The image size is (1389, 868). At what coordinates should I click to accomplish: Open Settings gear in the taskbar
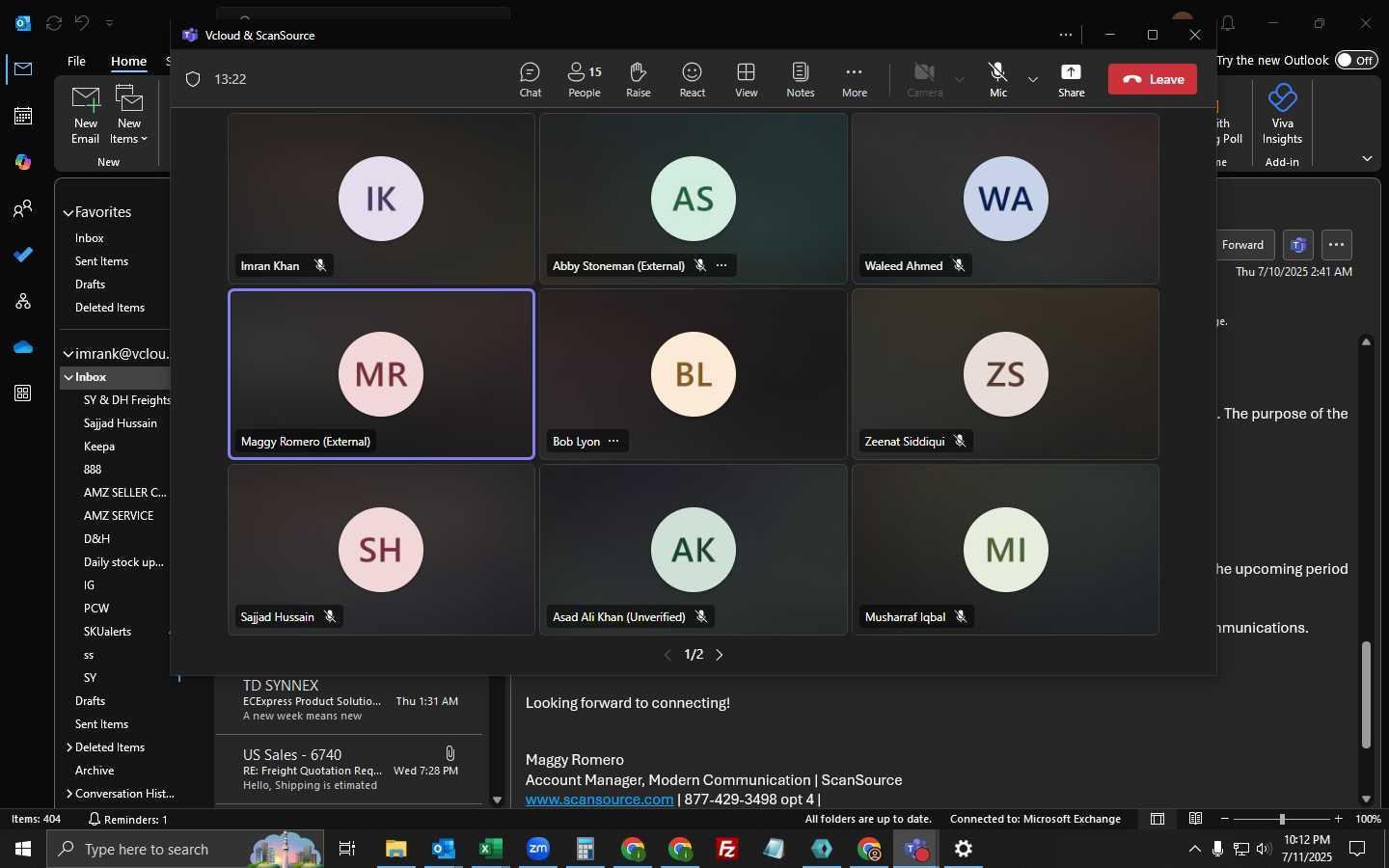963,849
